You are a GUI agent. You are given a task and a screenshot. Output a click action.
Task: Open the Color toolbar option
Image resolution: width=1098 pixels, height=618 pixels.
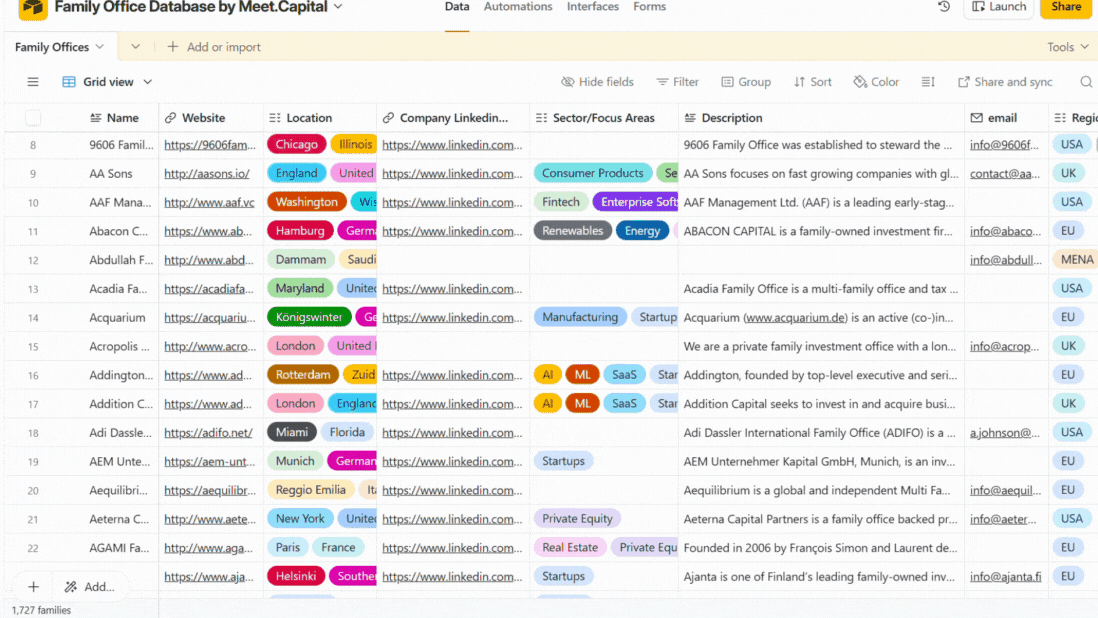[876, 82]
